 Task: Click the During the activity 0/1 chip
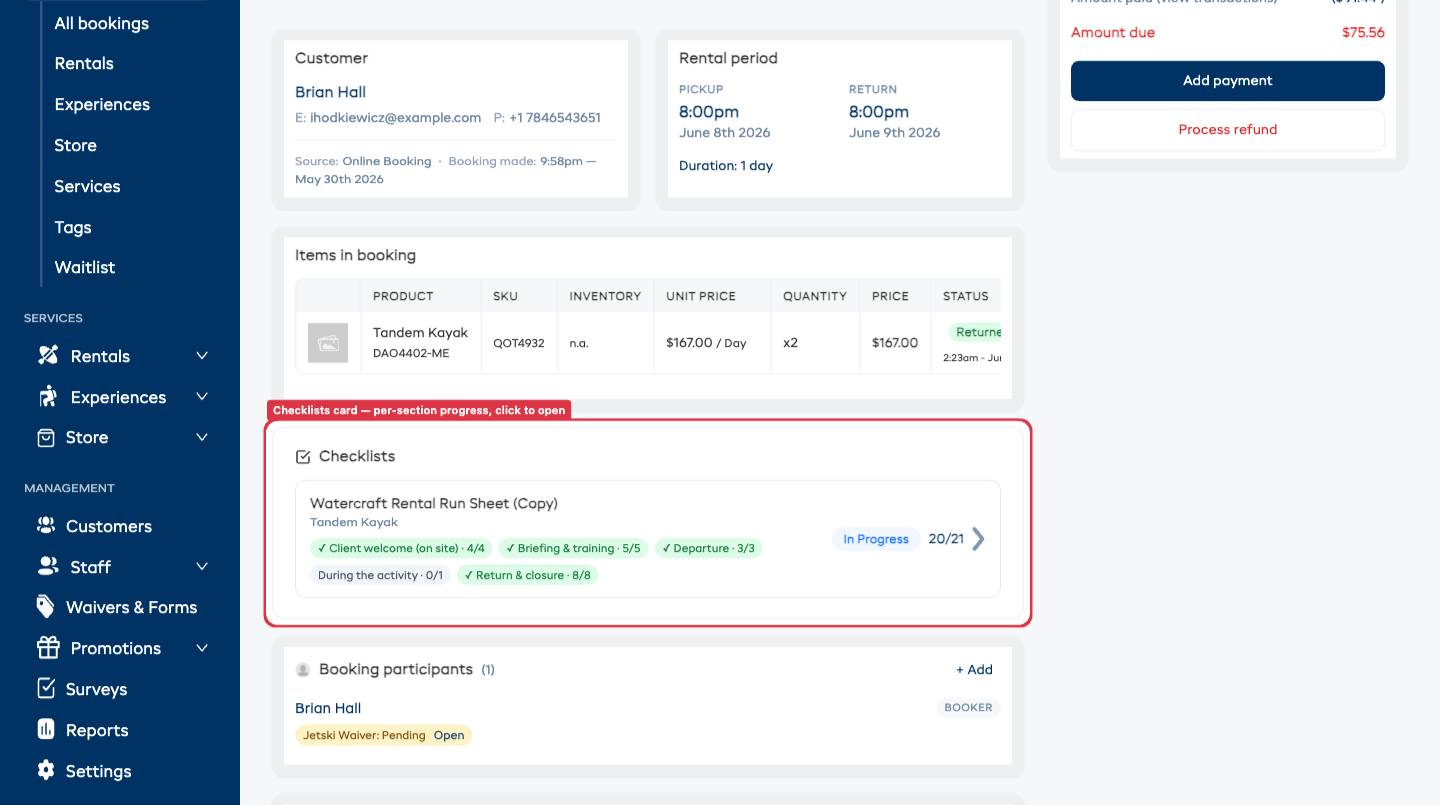(x=380, y=575)
